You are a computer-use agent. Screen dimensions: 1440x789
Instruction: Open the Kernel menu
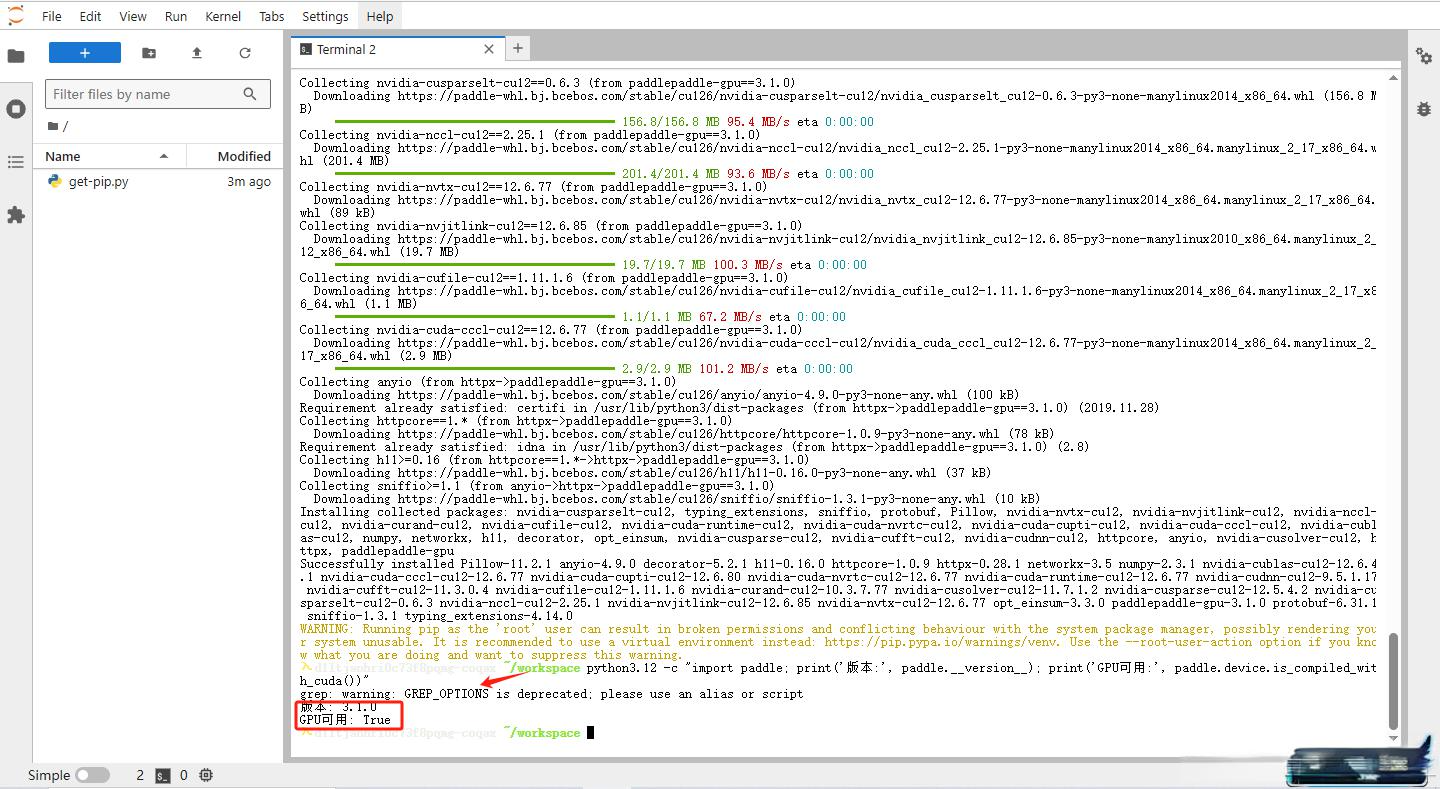(x=223, y=16)
